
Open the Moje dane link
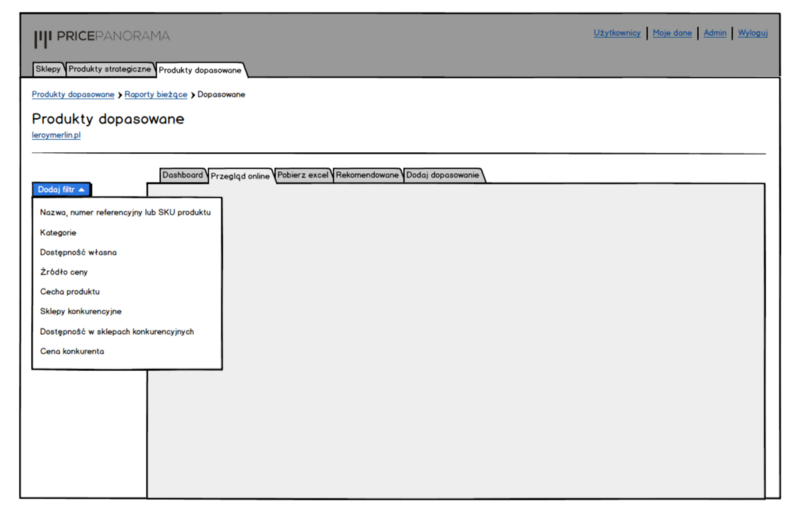(672, 33)
